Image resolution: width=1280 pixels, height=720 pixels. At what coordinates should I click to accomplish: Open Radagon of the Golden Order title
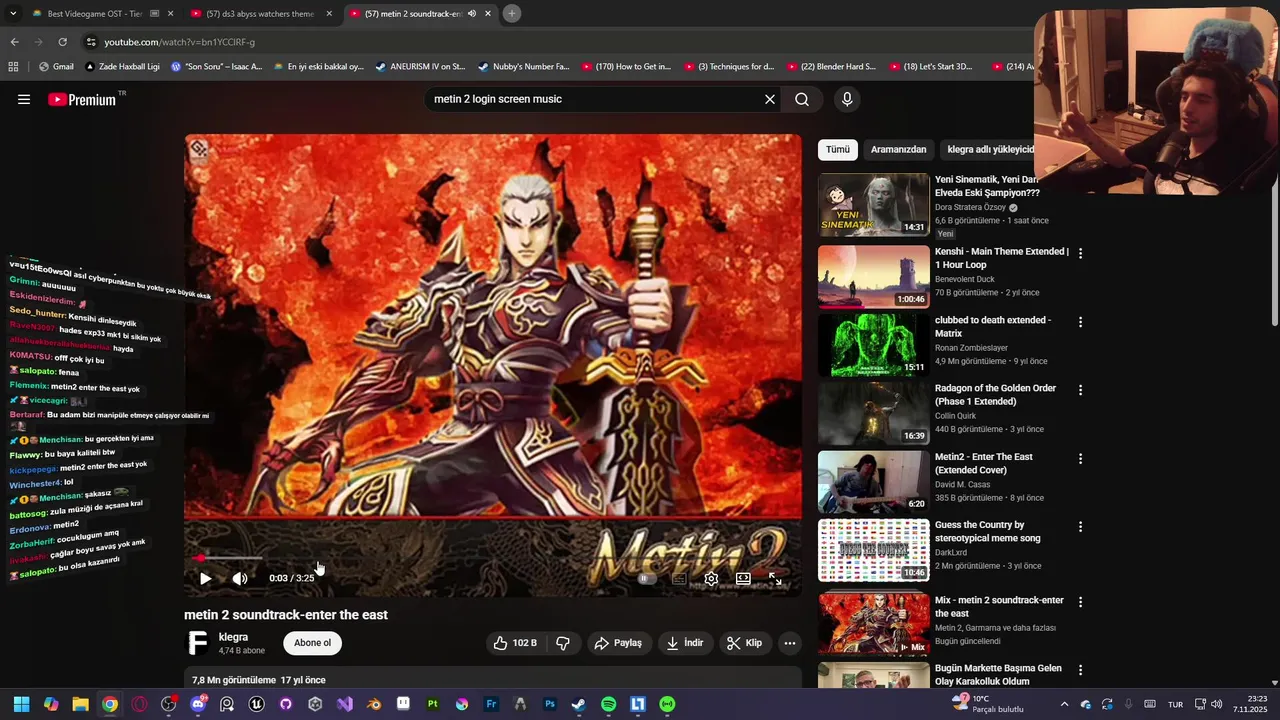[995, 395]
